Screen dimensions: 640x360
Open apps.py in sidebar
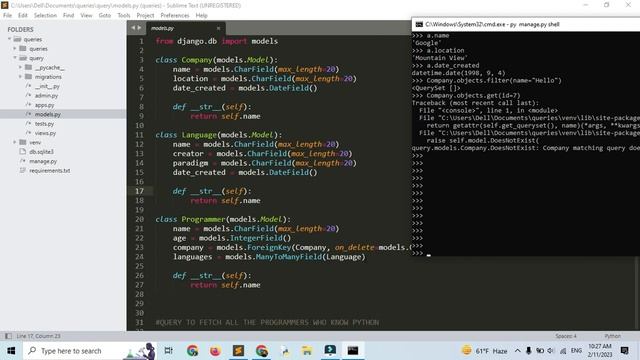pos(44,105)
